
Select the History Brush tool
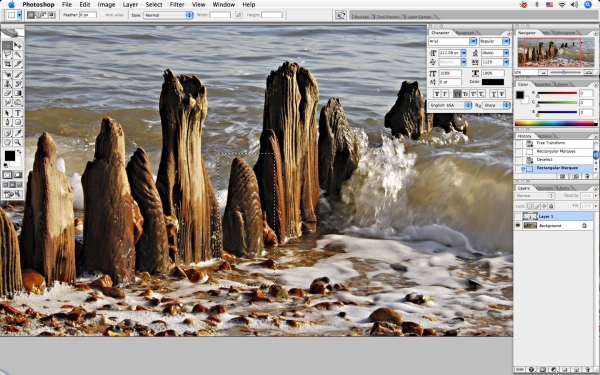click(18, 84)
